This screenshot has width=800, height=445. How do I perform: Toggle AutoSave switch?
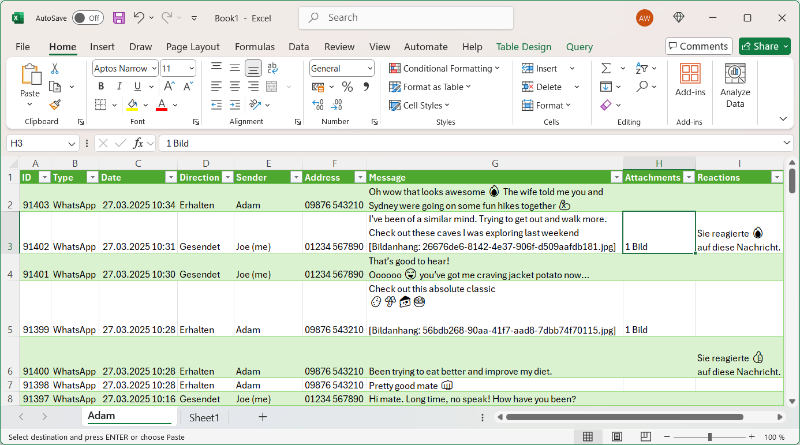pos(88,18)
